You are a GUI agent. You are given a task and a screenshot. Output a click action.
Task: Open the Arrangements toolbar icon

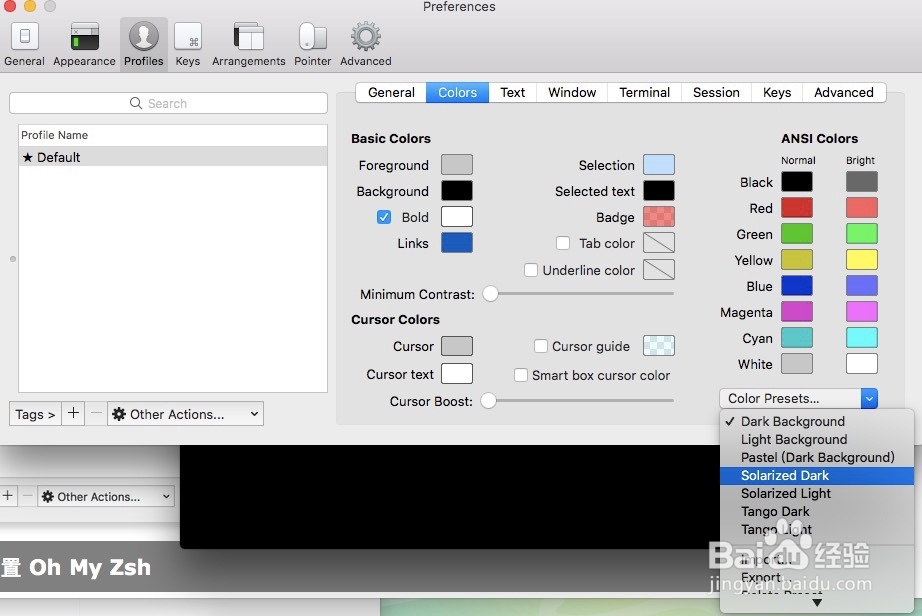pyautogui.click(x=248, y=44)
